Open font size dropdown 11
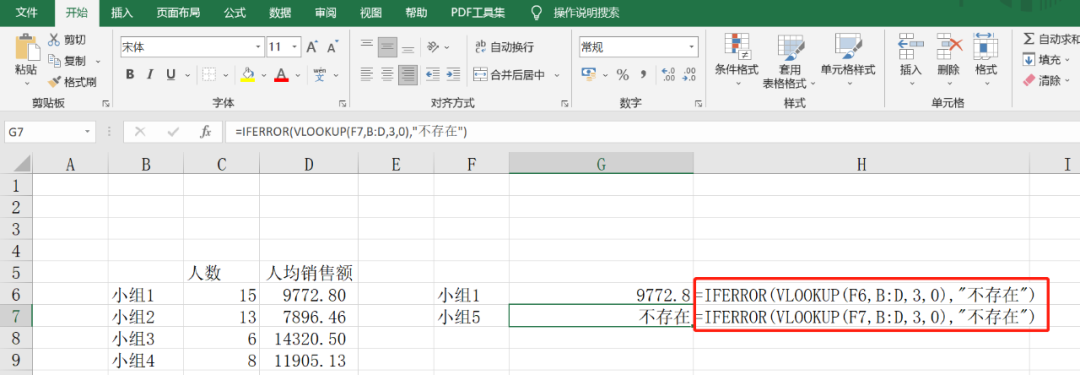 [295, 47]
